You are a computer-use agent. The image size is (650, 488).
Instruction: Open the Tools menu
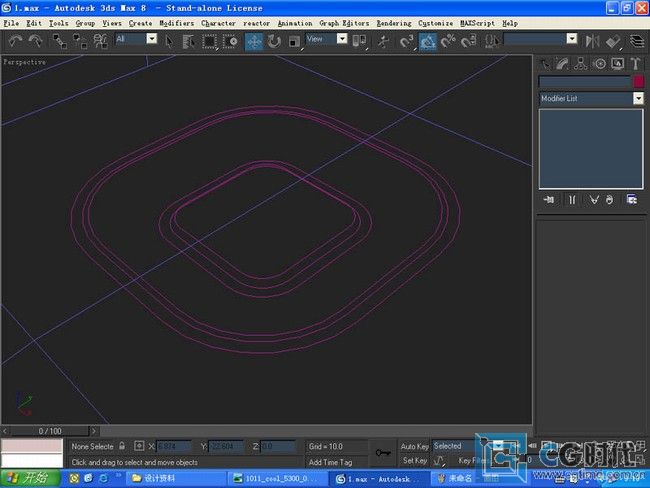(x=58, y=23)
